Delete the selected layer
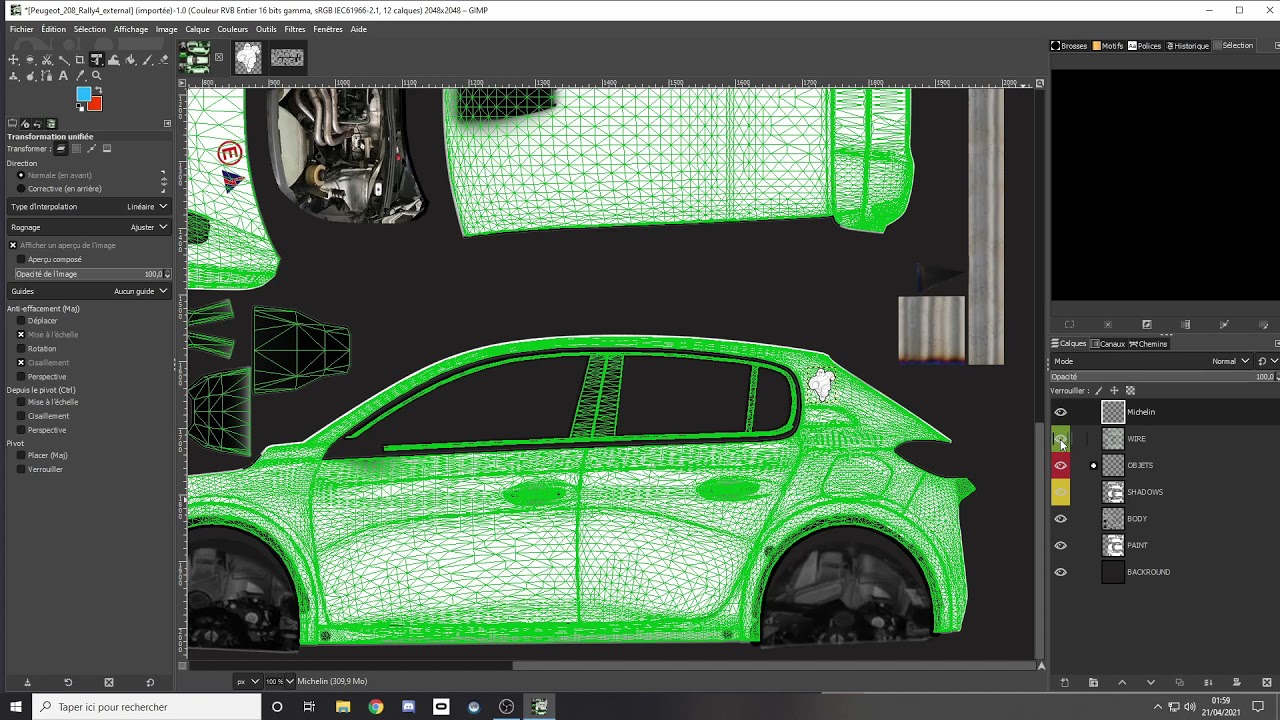 (1267, 683)
